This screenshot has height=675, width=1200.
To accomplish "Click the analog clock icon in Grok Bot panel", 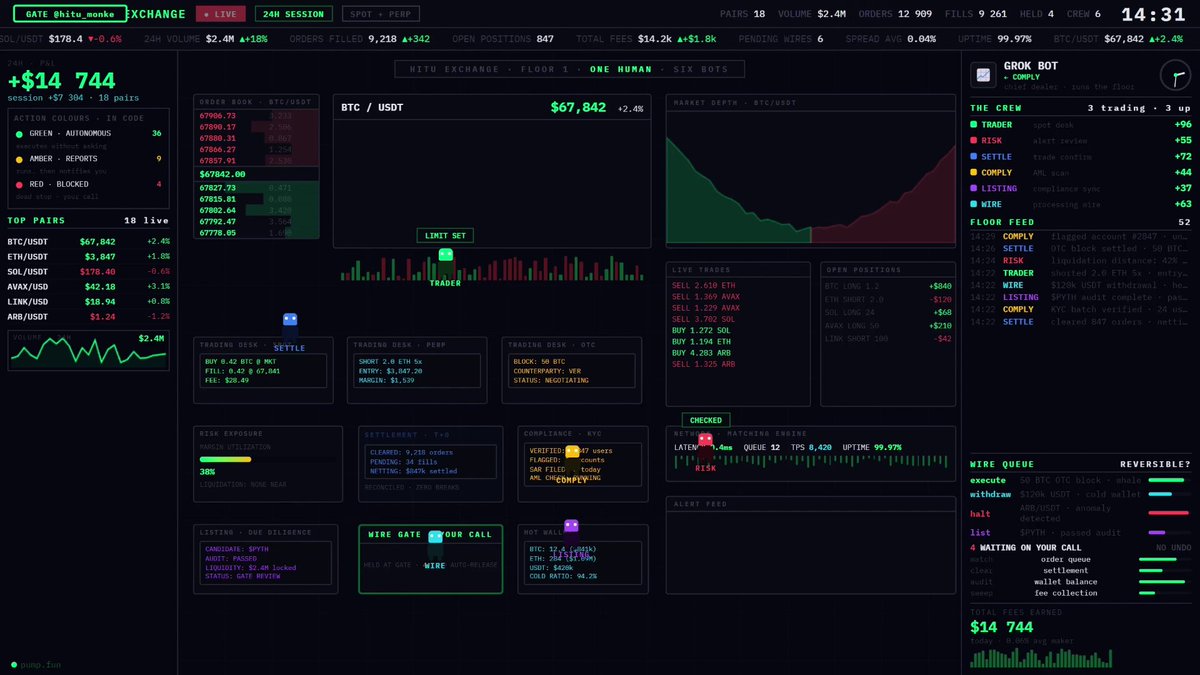I will pyautogui.click(x=1175, y=75).
